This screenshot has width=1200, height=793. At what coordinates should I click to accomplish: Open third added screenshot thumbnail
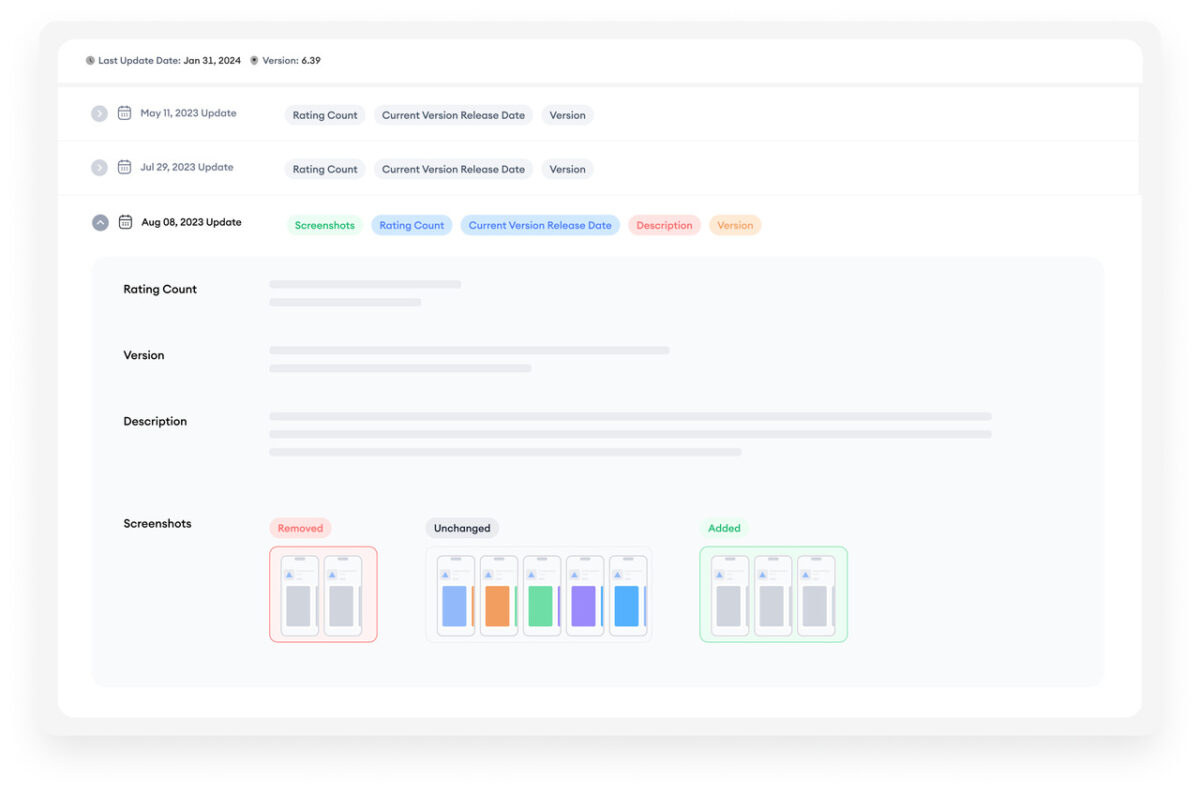click(816, 596)
